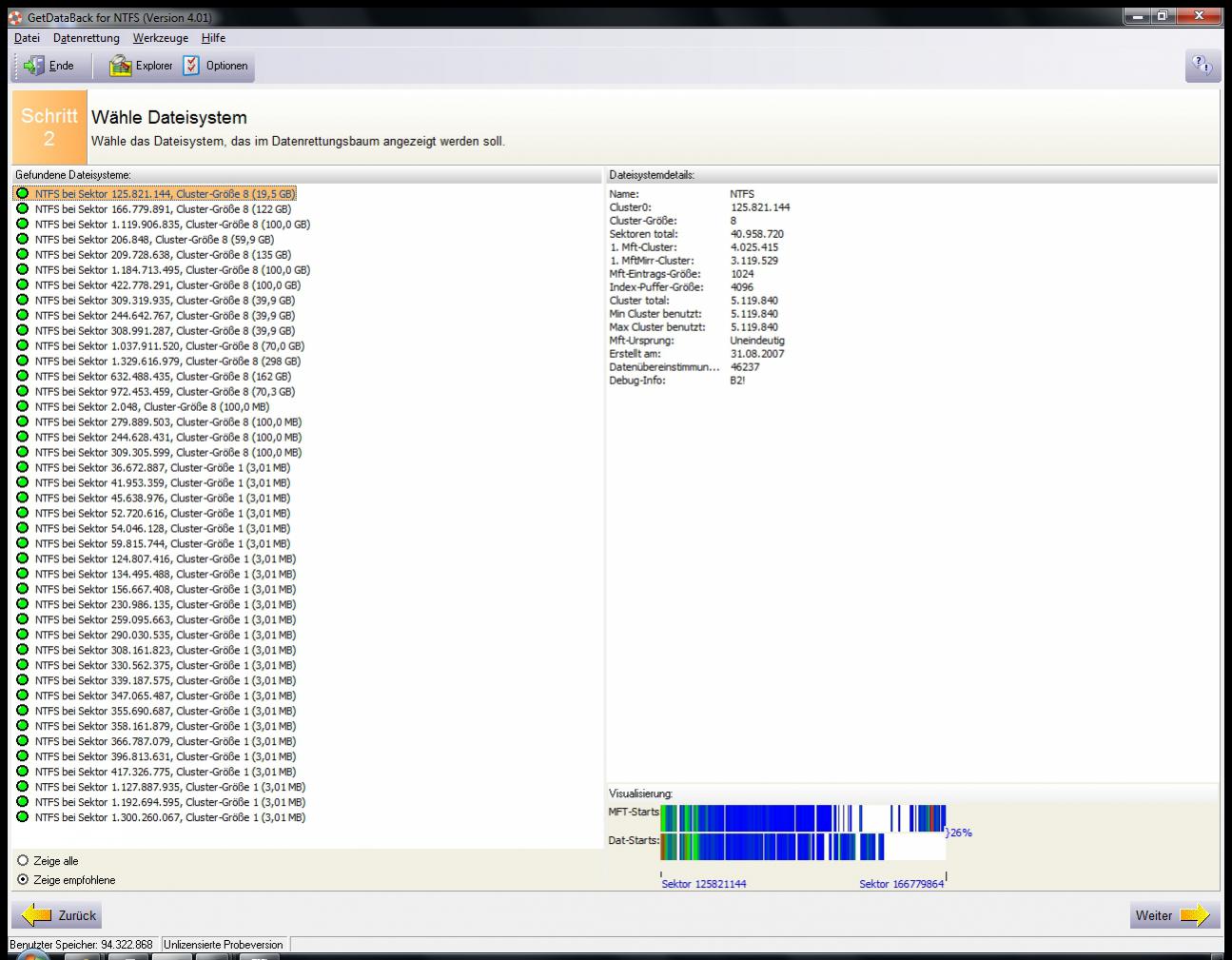The width and height of the screenshot is (1232, 960).
Task: Open the Datenrettung menu
Action: 87,38
